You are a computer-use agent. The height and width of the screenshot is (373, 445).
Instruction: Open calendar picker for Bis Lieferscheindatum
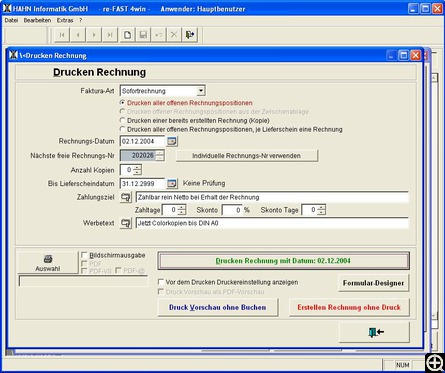pos(172,183)
